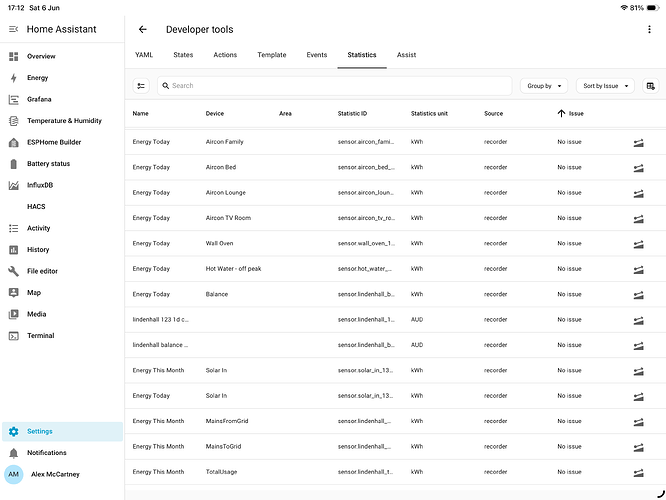Switch to the Template tab
The height and width of the screenshot is (500, 666).
pyautogui.click(x=272, y=55)
